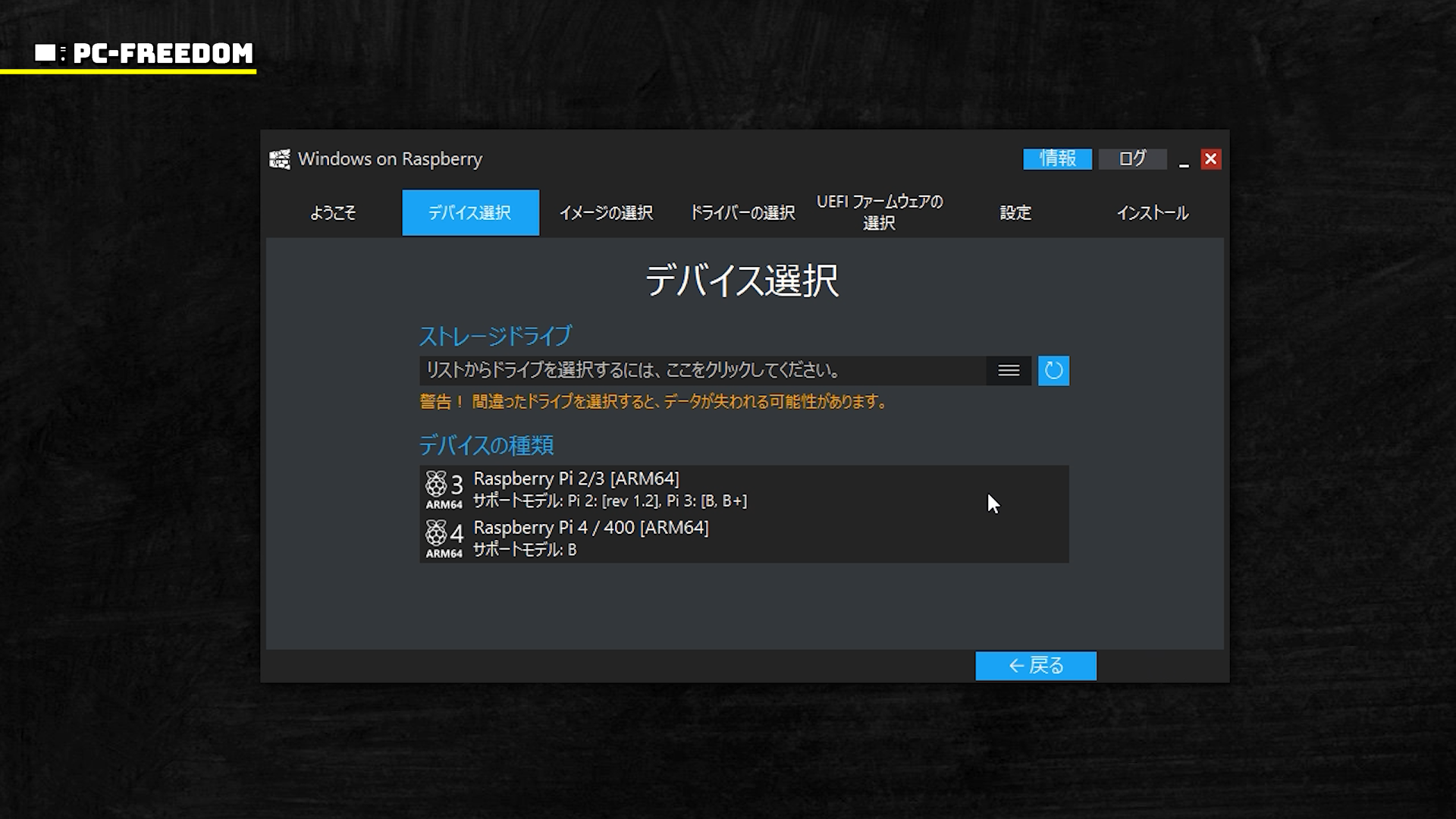Open the drive list hamburger menu icon
Screen dimensions: 1456x819
pos(1009,371)
